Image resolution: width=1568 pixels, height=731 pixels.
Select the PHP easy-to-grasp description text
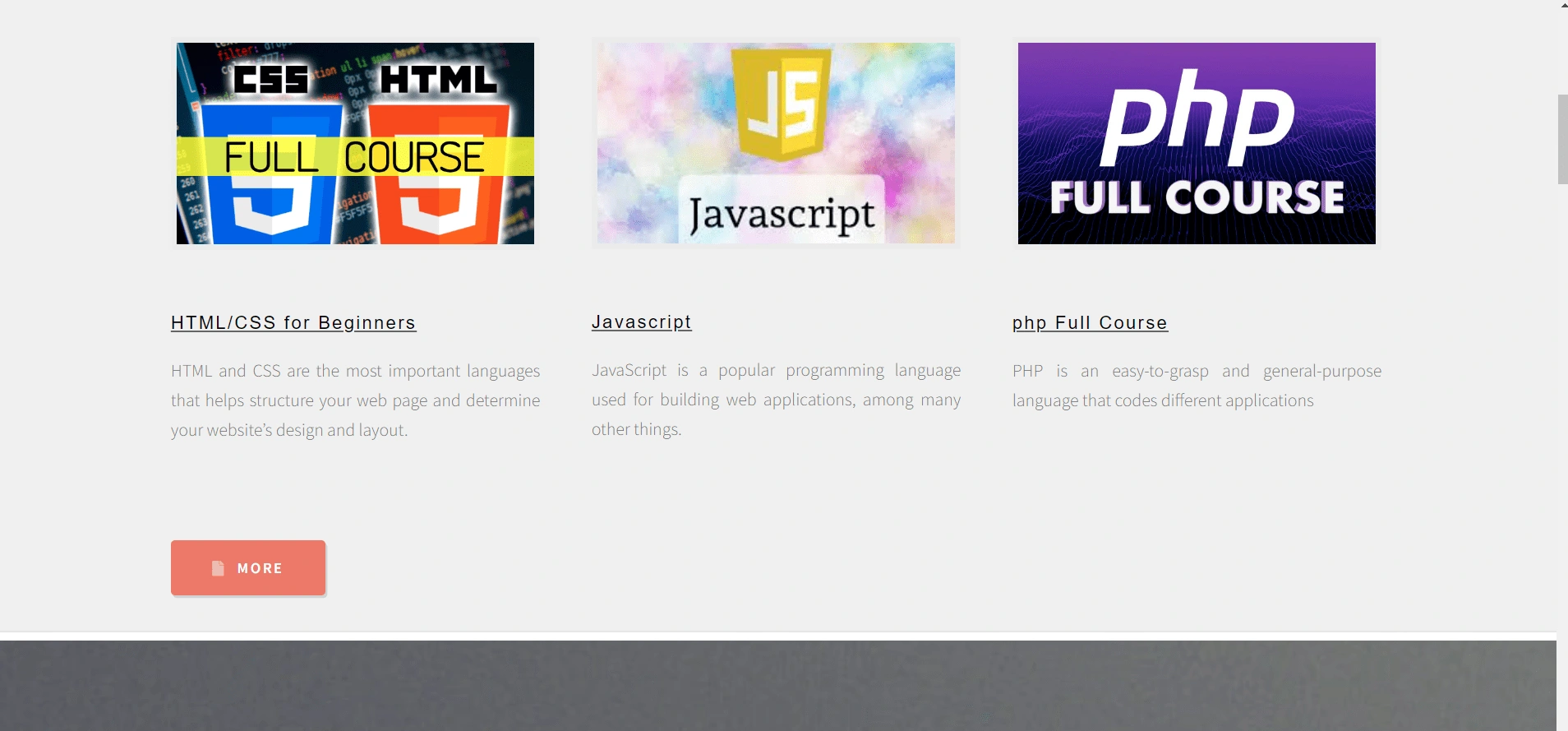click(x=1197, y=386)
